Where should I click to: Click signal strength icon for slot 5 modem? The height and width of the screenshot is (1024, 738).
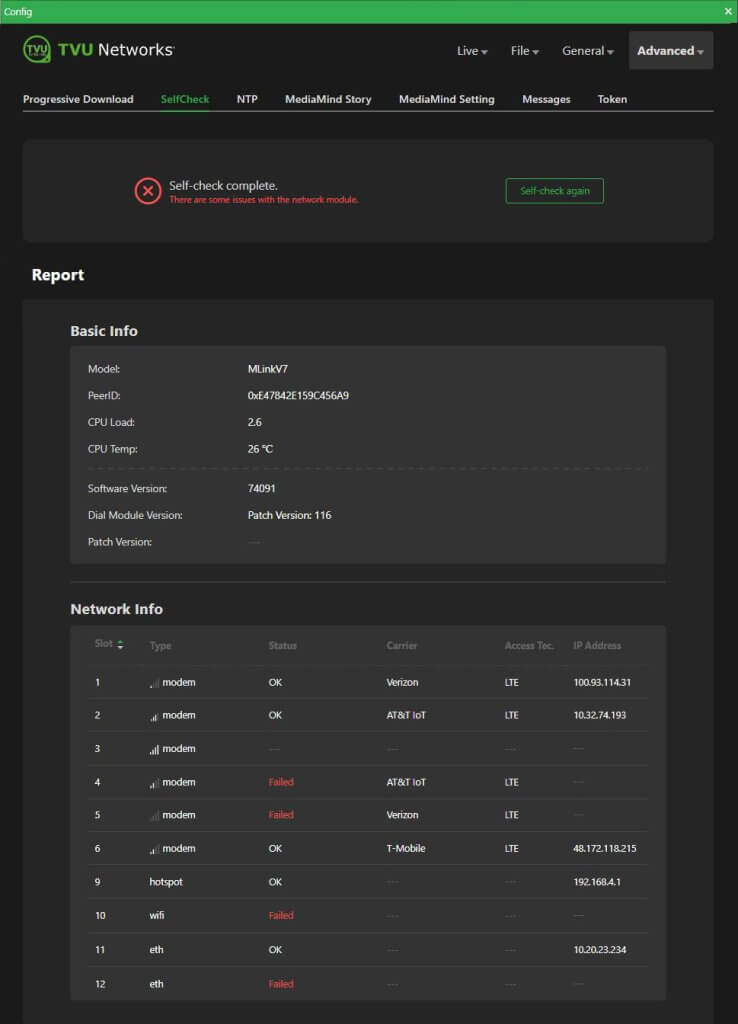pos(154,815)
